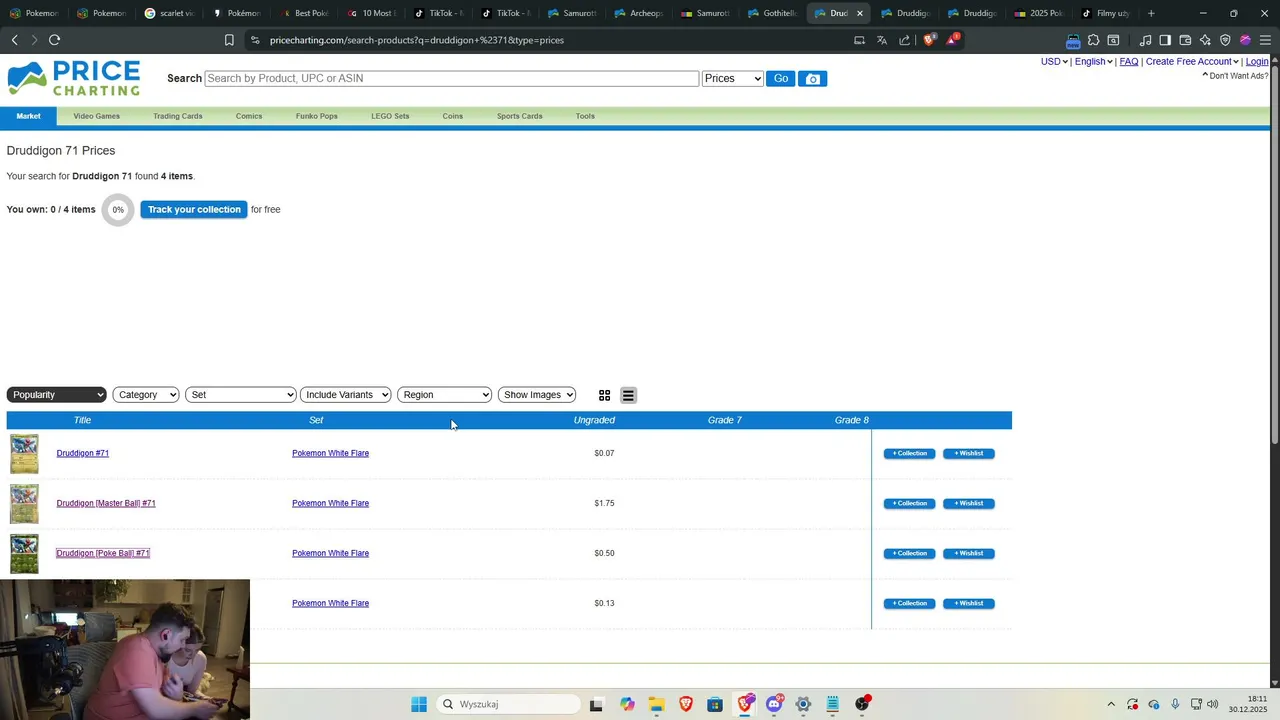Open Druddigon [Poke Ball] #71 link
The image size is (1280, 720).
(103, 554)
